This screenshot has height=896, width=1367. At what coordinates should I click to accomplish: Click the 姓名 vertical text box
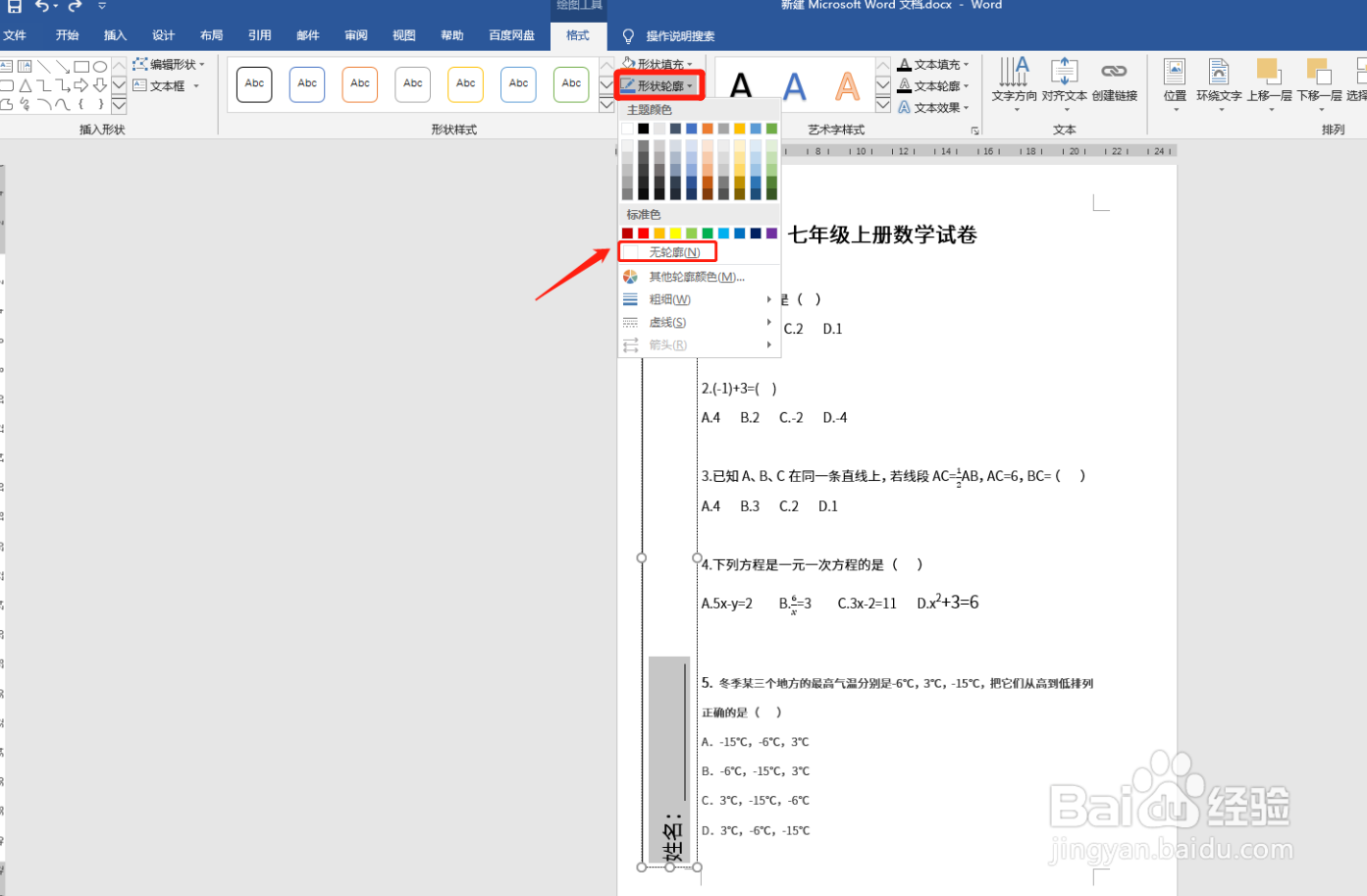669,761
